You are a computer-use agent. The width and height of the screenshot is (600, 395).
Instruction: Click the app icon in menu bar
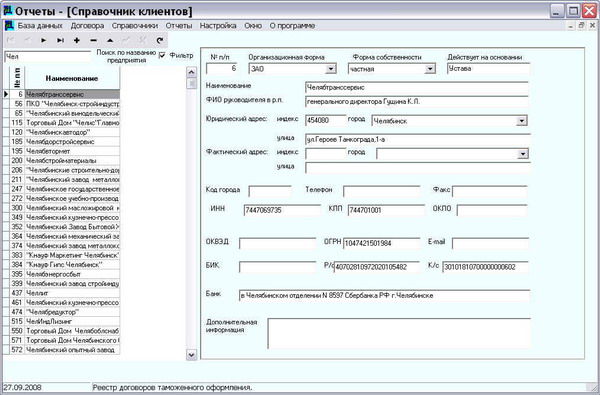point(9,26)
